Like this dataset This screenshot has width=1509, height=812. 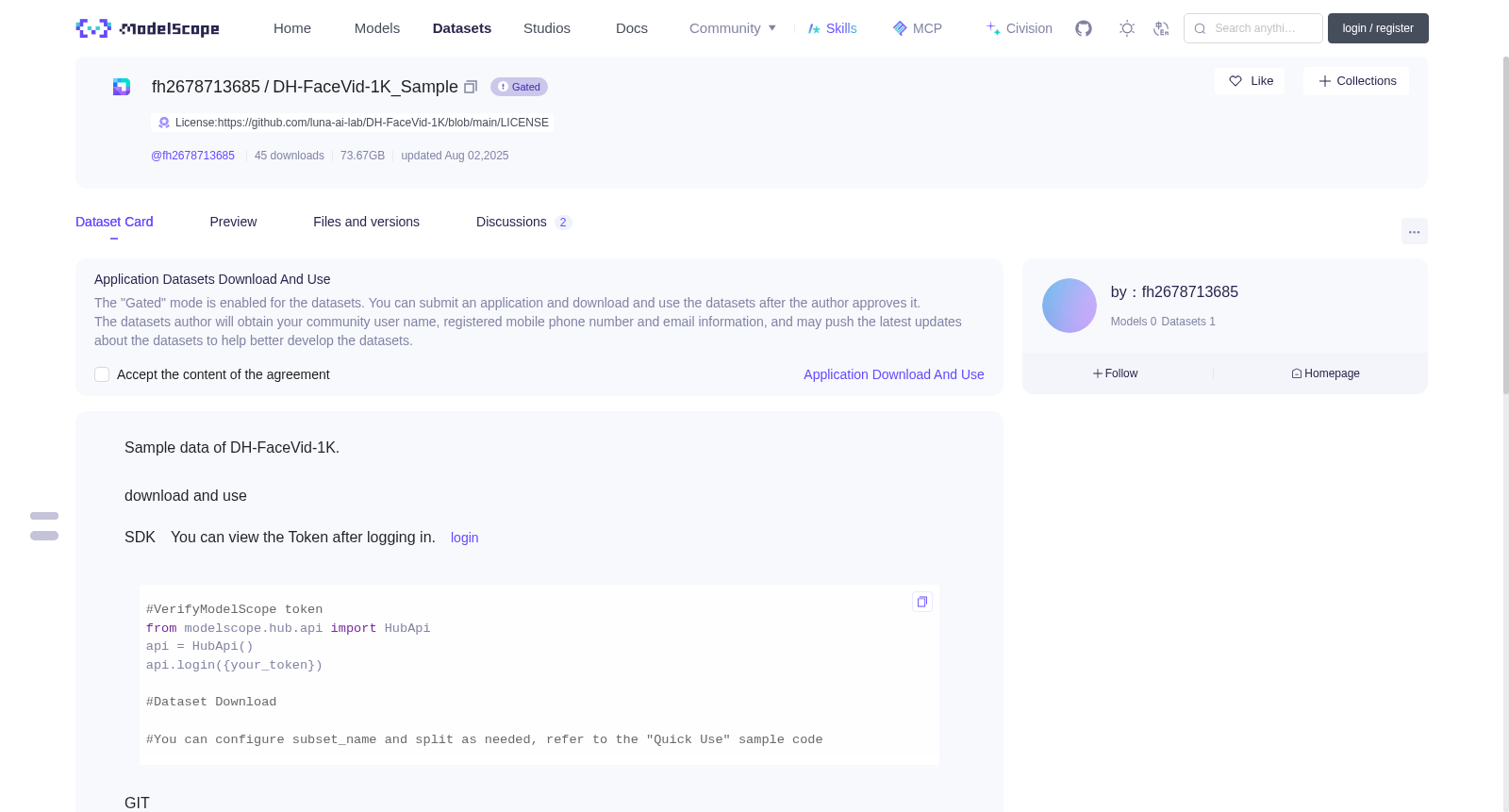coord(1250,81)
